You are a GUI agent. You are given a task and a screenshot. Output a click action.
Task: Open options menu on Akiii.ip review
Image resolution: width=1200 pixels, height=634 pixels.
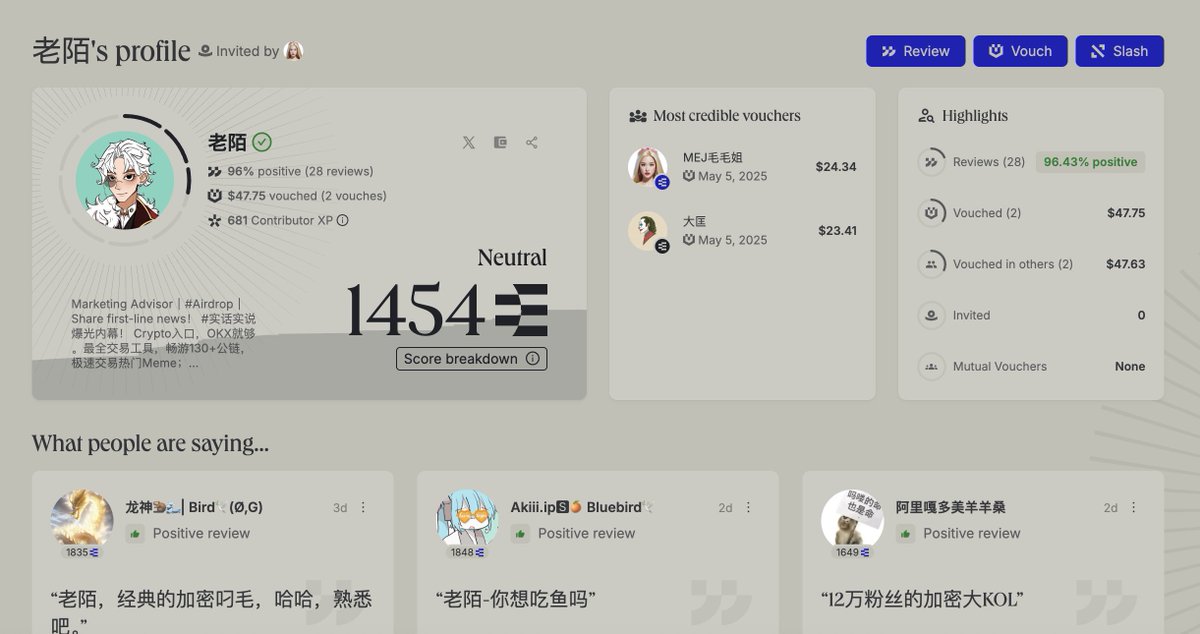748,508
